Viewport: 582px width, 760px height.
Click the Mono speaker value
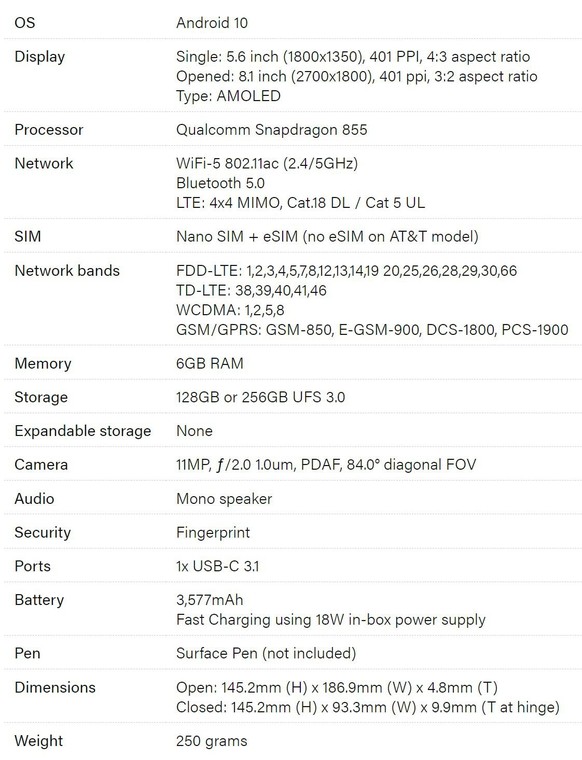tap(224, 499)
